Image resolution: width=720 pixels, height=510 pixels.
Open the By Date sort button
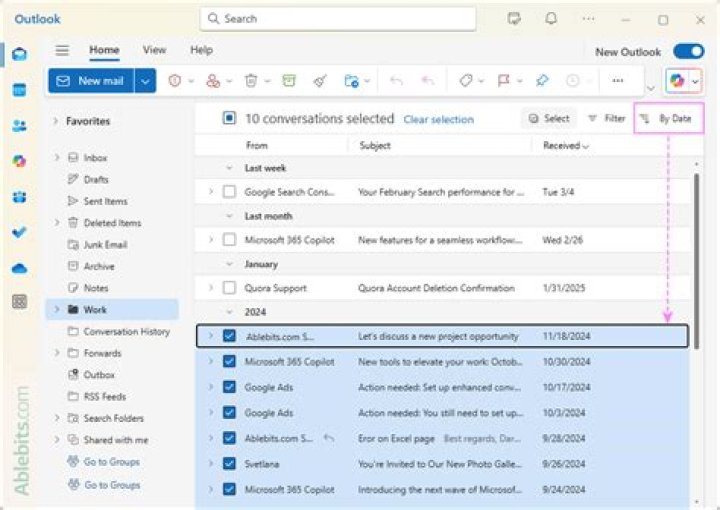click(x=669, y=118)
